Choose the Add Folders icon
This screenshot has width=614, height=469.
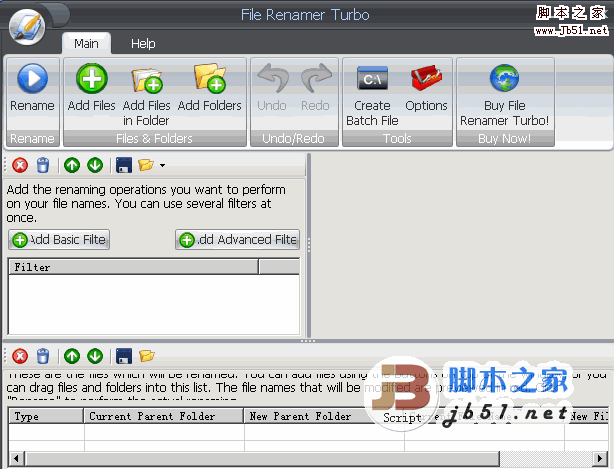click(210, 79)
